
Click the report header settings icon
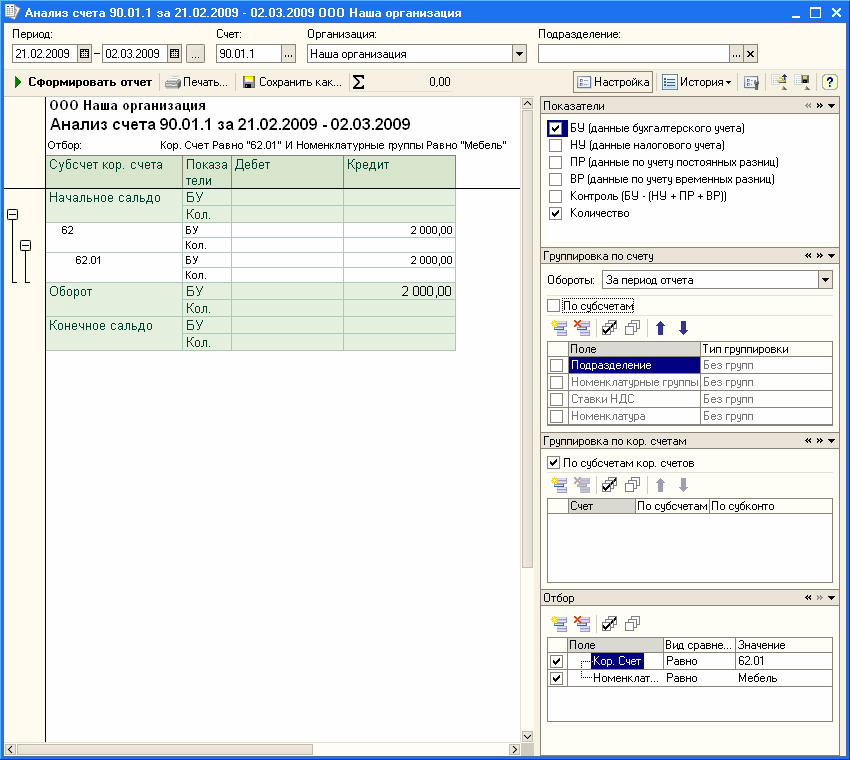tap(751, 82)
